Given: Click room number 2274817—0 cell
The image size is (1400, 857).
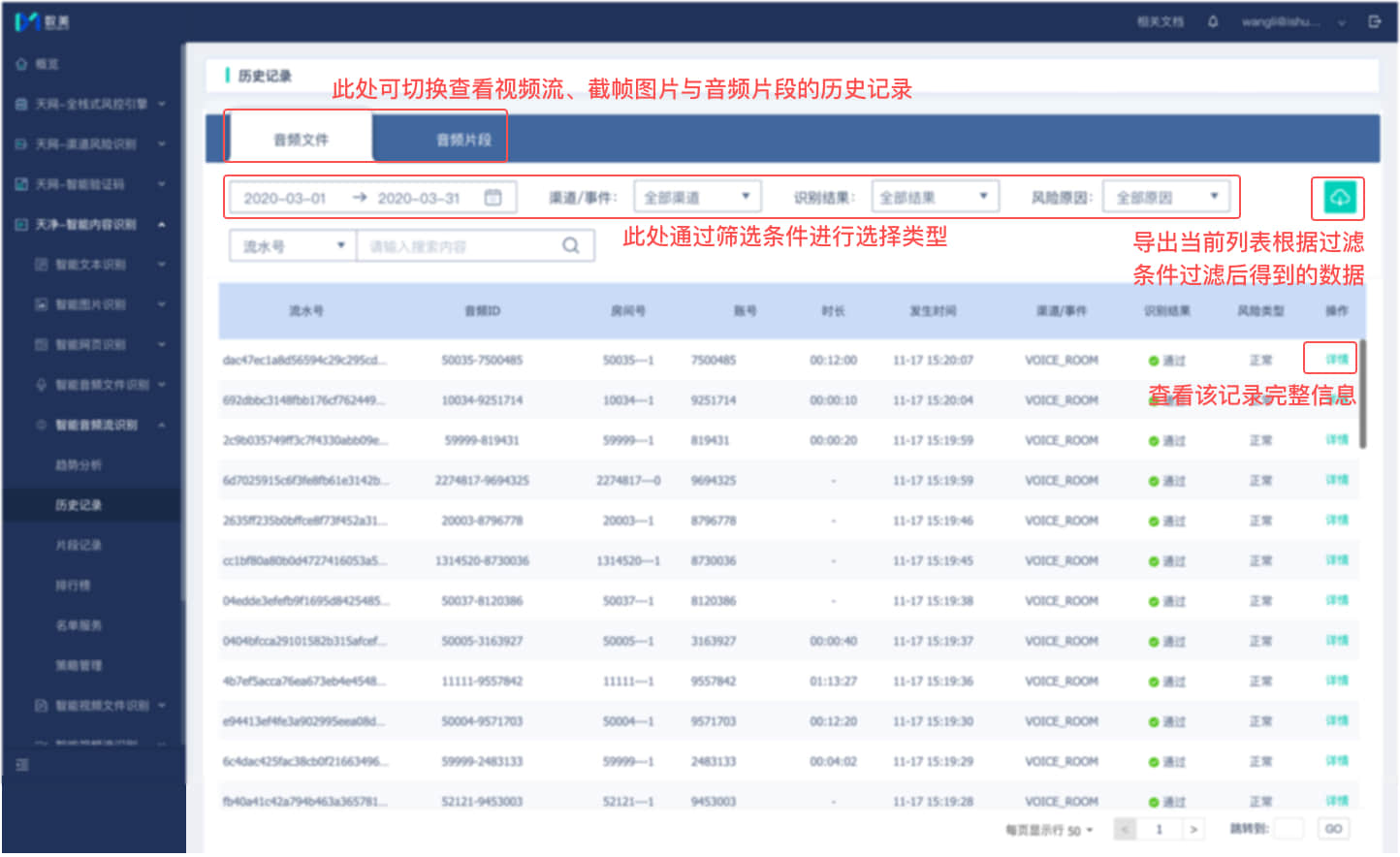Looking at the screenshot, I should [628, 481].
